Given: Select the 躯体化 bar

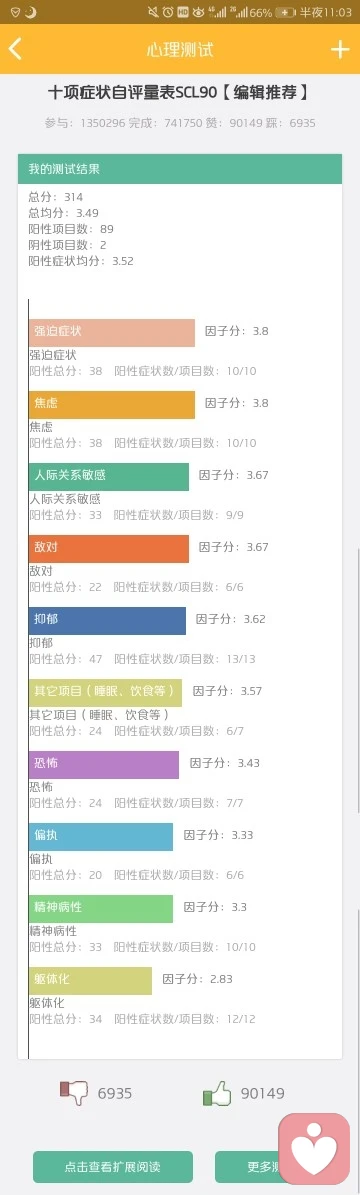Looking at the screenshot, I should click(x=90, y=980).
